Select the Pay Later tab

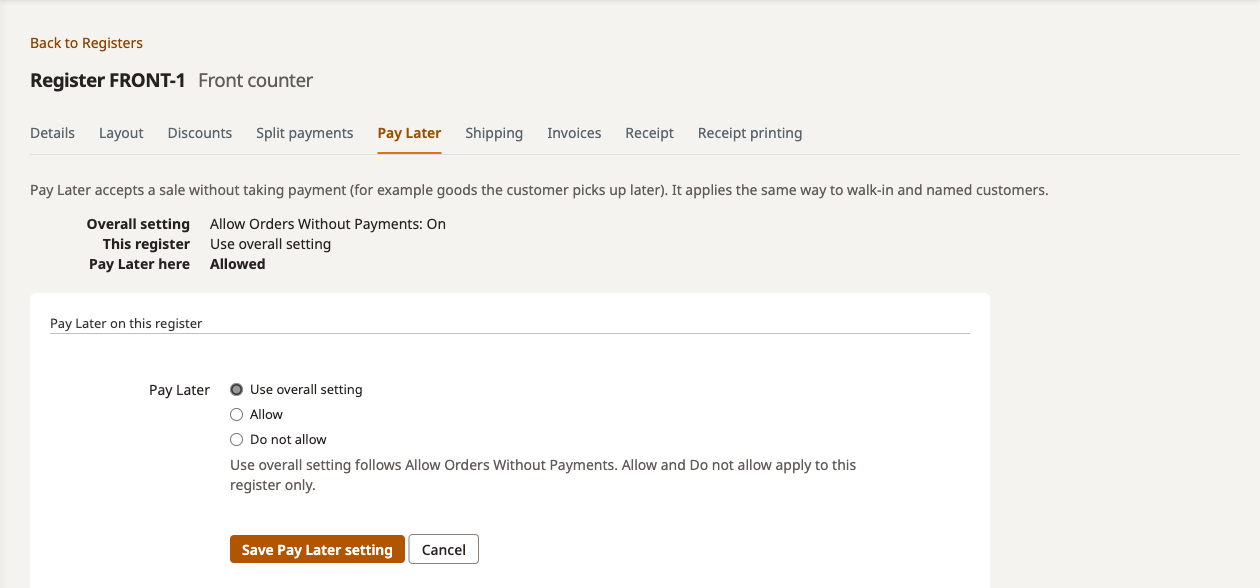pyautogui.click(x=409, y=133)
